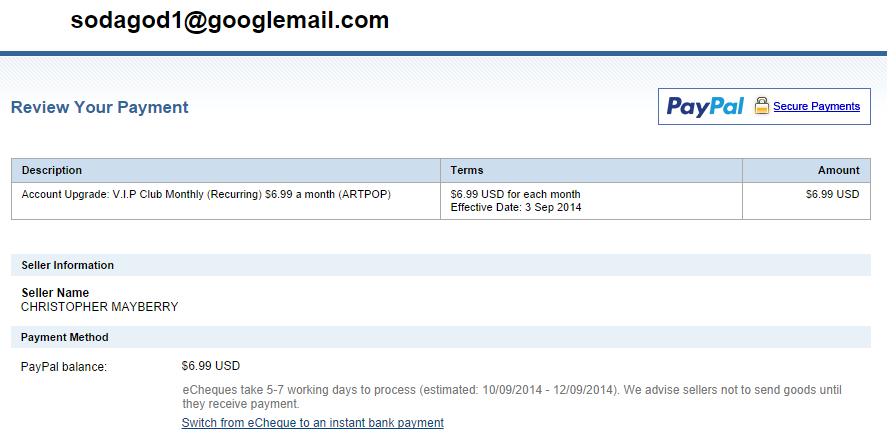Click the V.I.P Club Monthly description text
The image size is (887, 435).
[206, 195]
